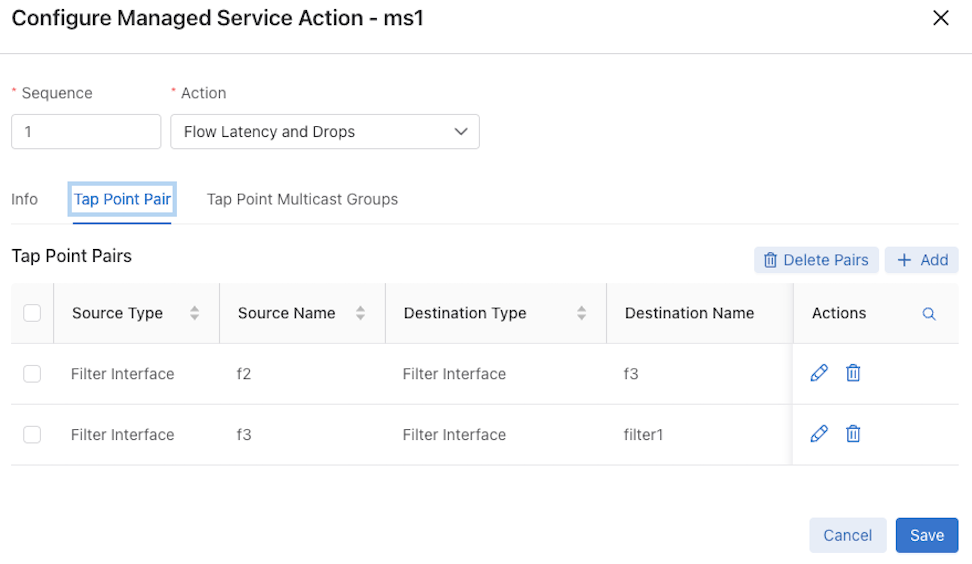The width and height of the screenshot is (972, 564).
Task: Check the row with source f2
Action: pyautogui.click(x=32, y=374)
